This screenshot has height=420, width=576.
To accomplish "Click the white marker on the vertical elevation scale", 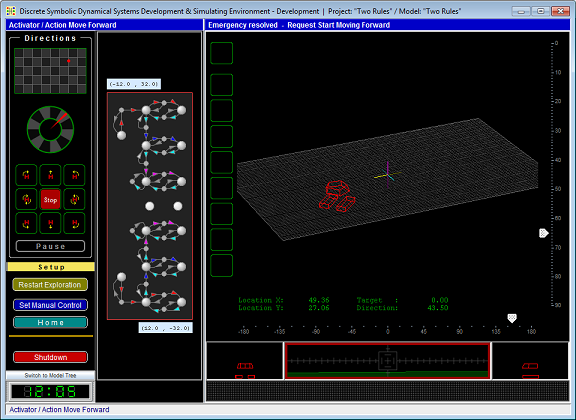I will (544, 233).
